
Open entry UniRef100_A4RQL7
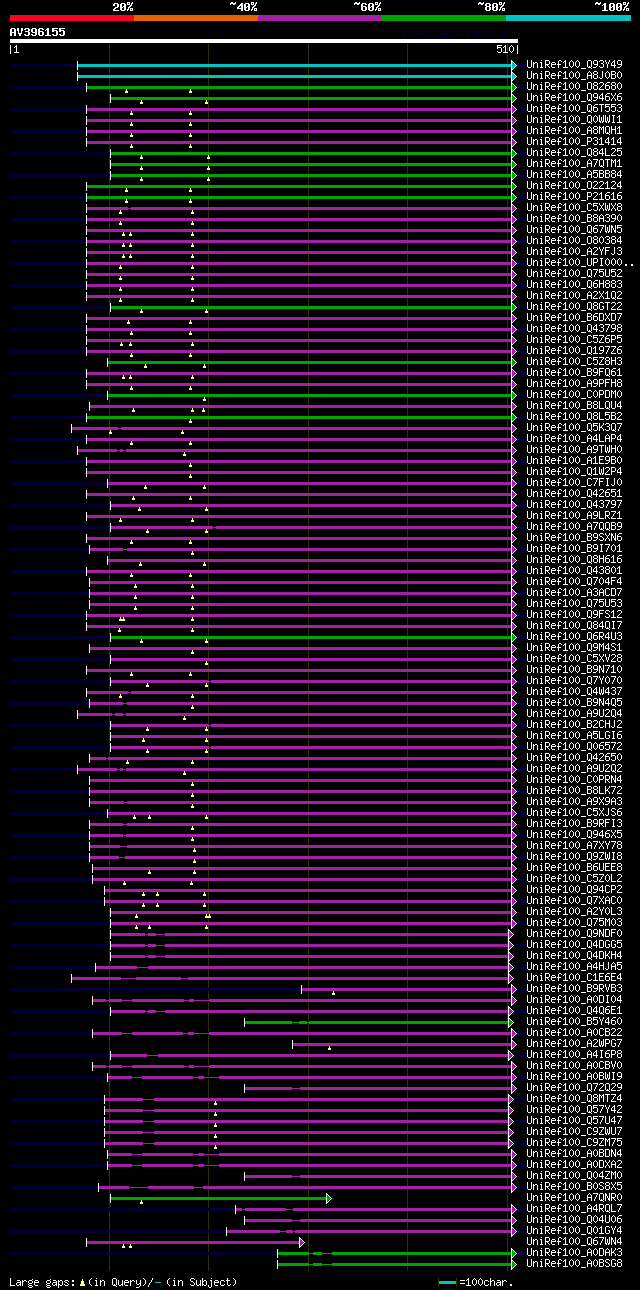click(574, 1208)
